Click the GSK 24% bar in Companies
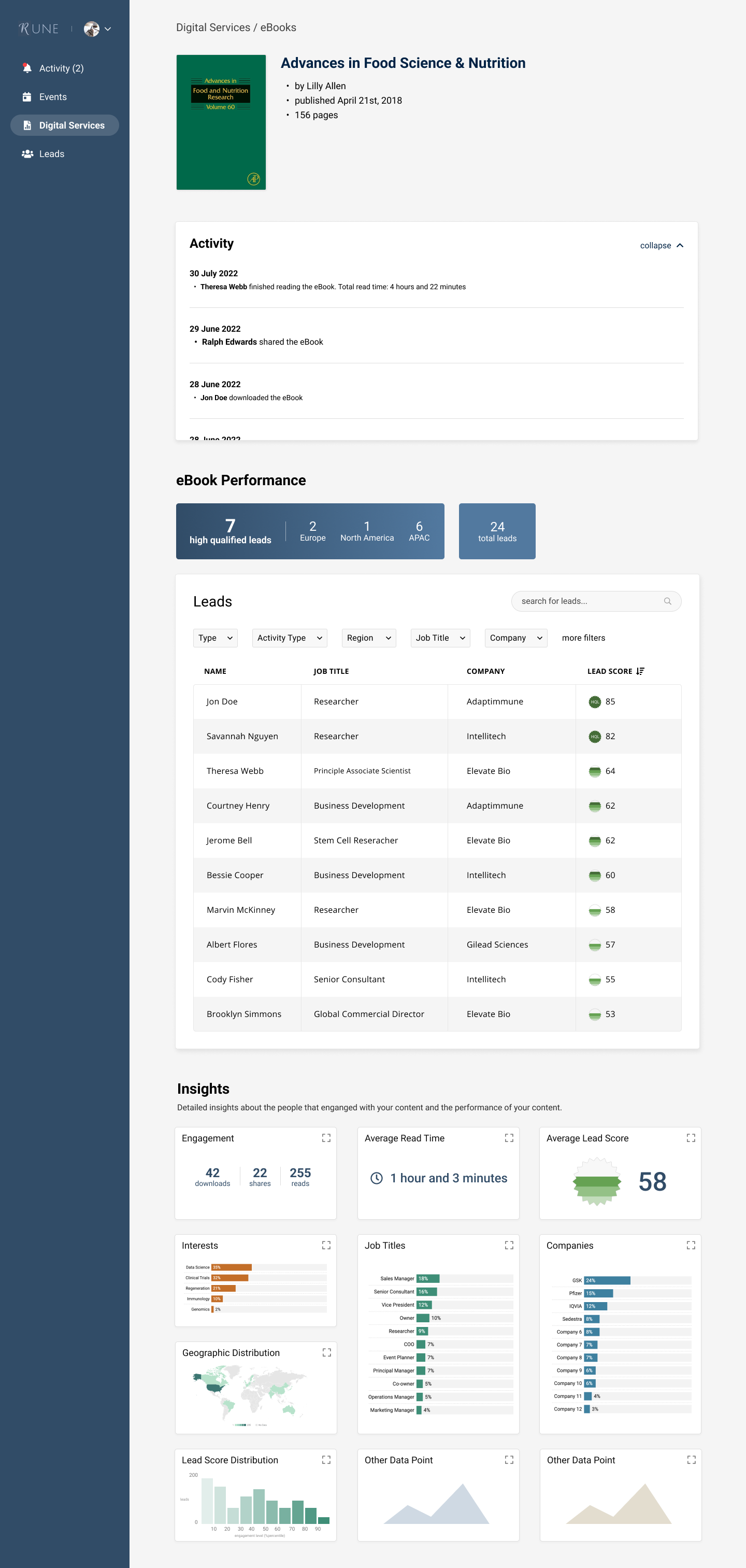Viewport: 746px width, 1568px height. tap(607, 1280)
